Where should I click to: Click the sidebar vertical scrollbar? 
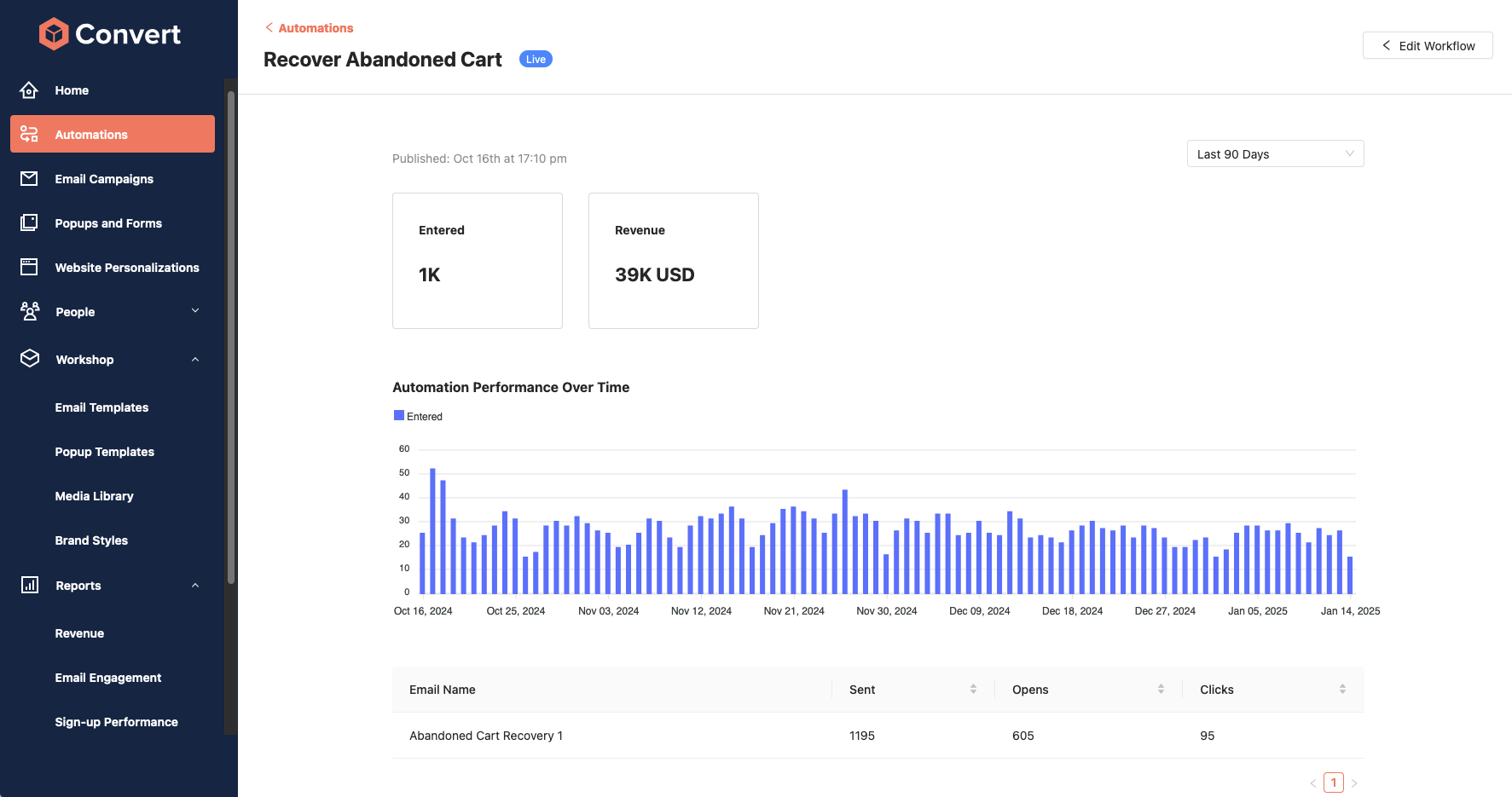[230, 341]
